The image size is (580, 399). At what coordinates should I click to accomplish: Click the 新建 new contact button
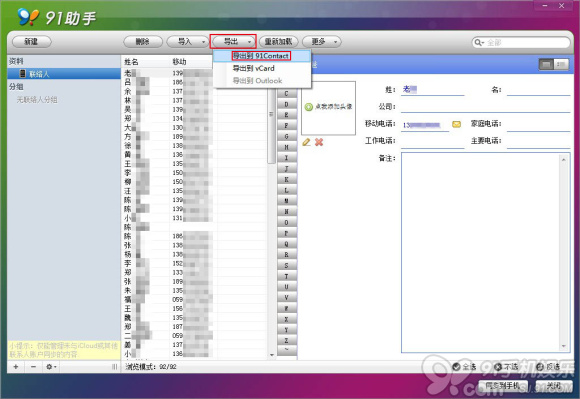[x=31, y=41]
